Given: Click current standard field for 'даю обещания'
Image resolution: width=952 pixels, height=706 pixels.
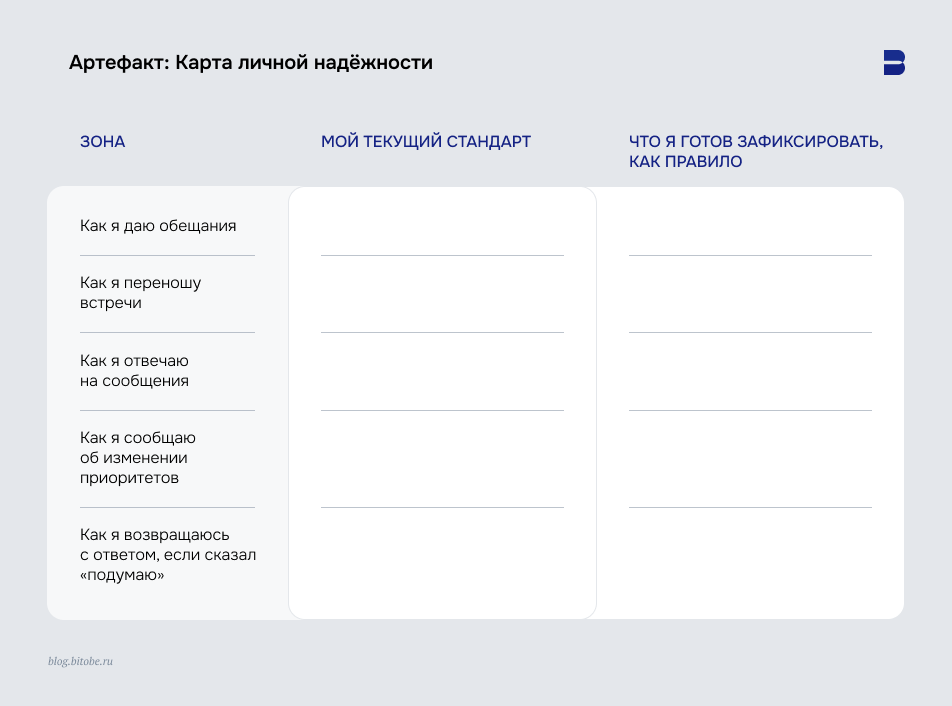Looking at the screenshot, I should (442, 226).
